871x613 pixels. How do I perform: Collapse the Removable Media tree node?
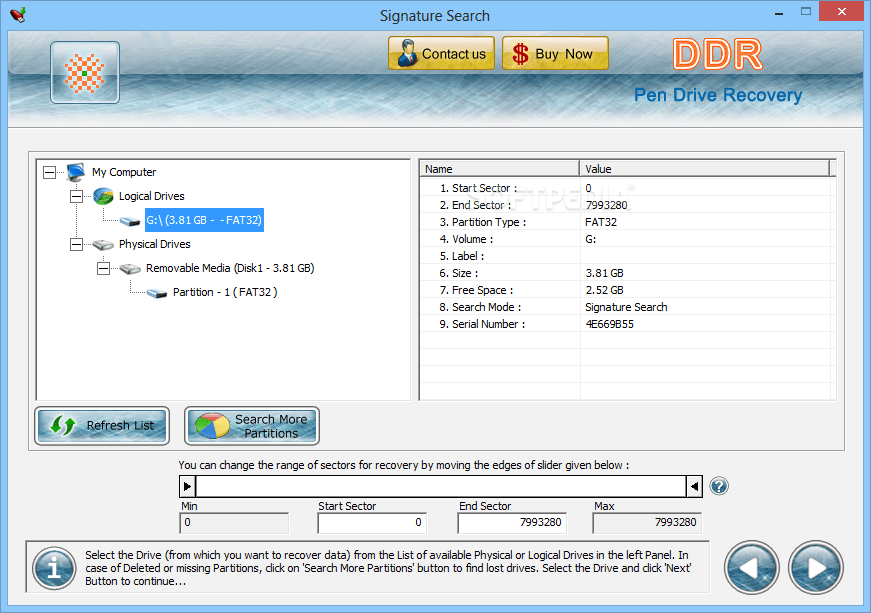point(104,268)
